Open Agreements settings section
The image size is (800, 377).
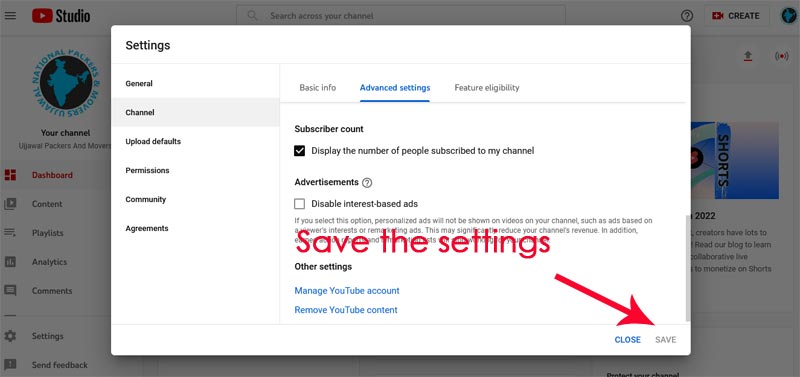pyautogui.click(x=195, y=229)
